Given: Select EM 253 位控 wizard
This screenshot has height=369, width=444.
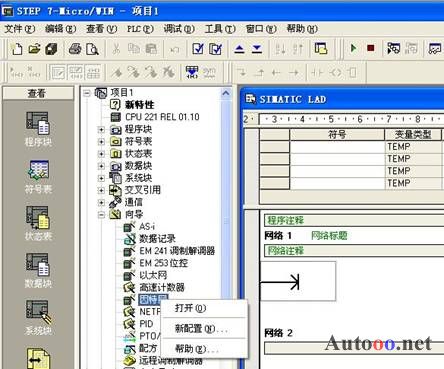Looking at the screenshot, I should click(163, 263).
